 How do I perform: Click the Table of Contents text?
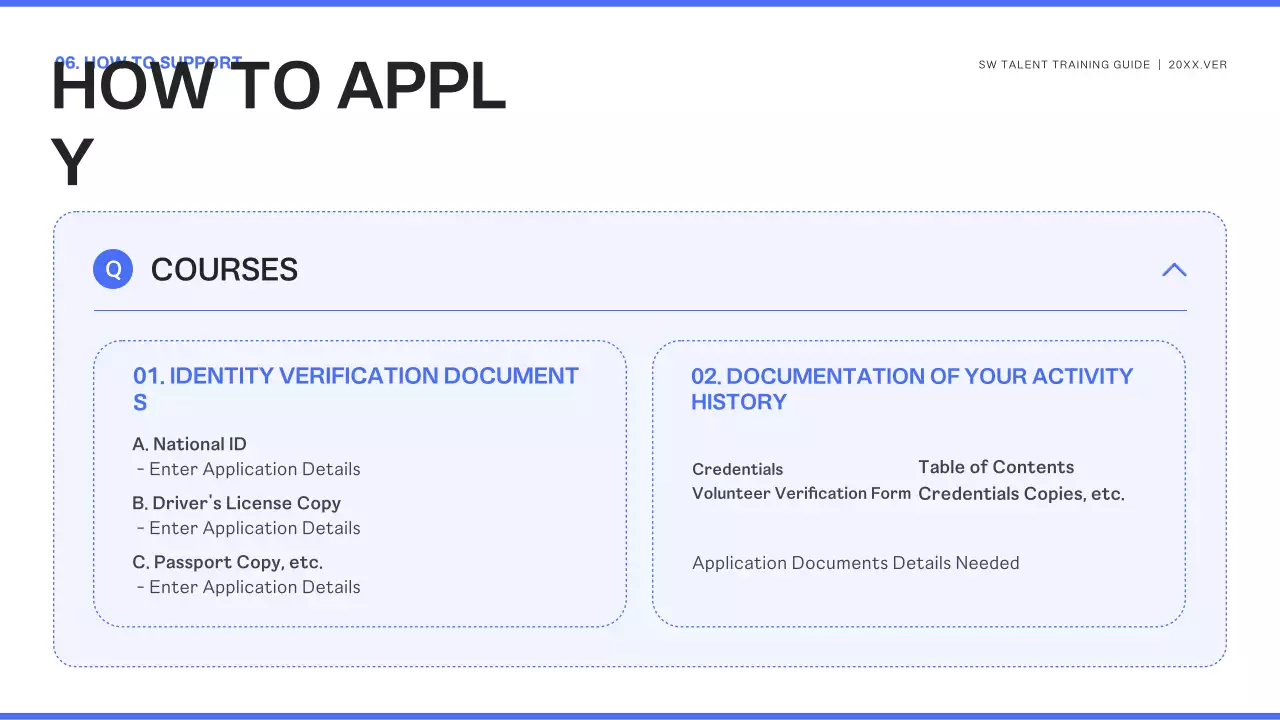click(995, 467)
